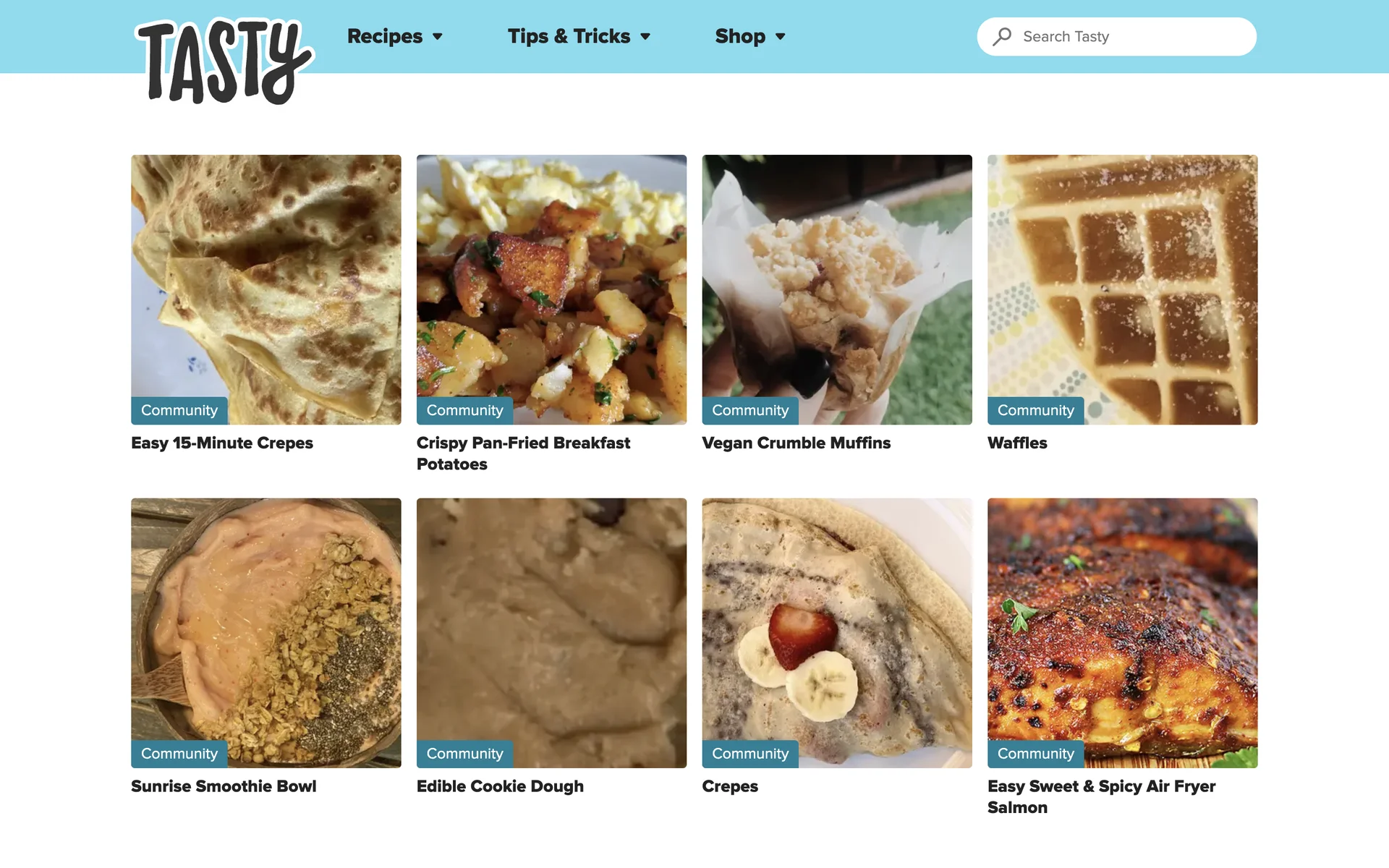Open the Shop menu
The height and width of the screenshot is (868, 1389).
(740, 36)
